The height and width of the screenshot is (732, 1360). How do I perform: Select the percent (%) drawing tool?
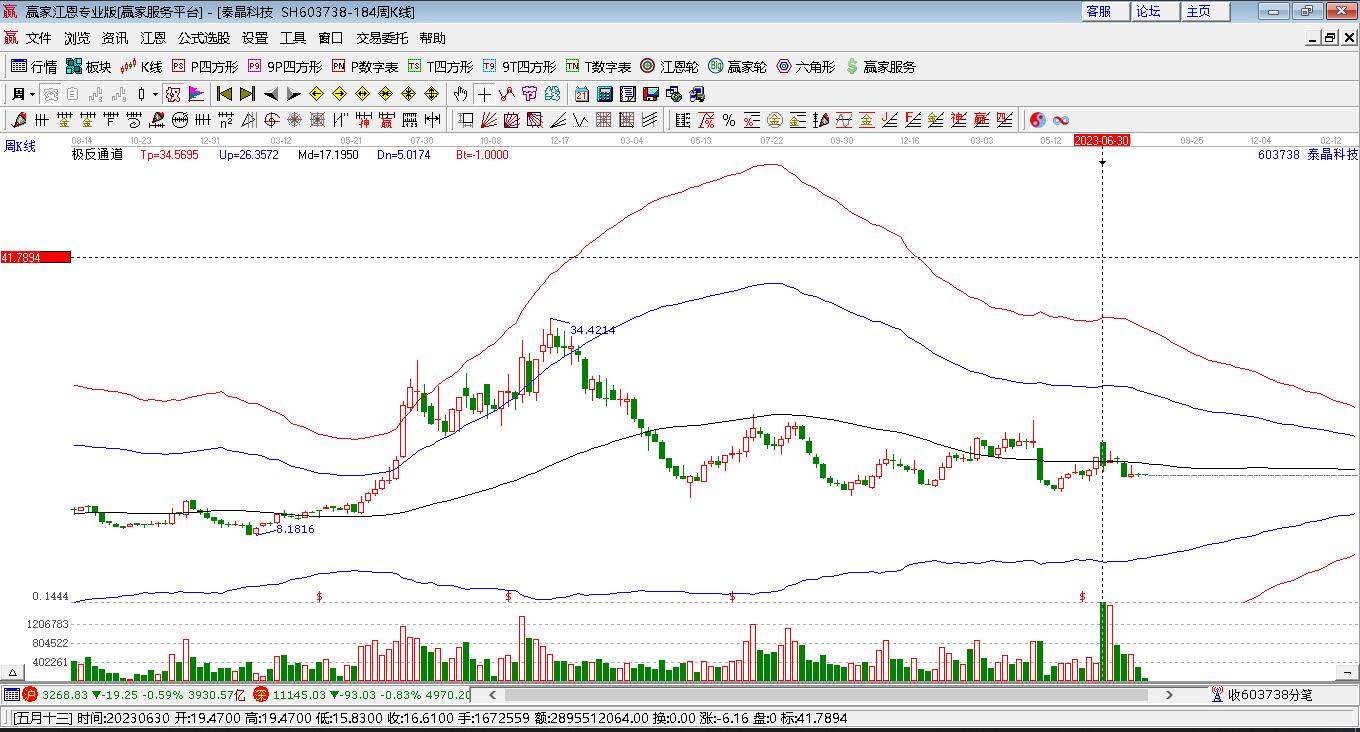click(729, 120)
